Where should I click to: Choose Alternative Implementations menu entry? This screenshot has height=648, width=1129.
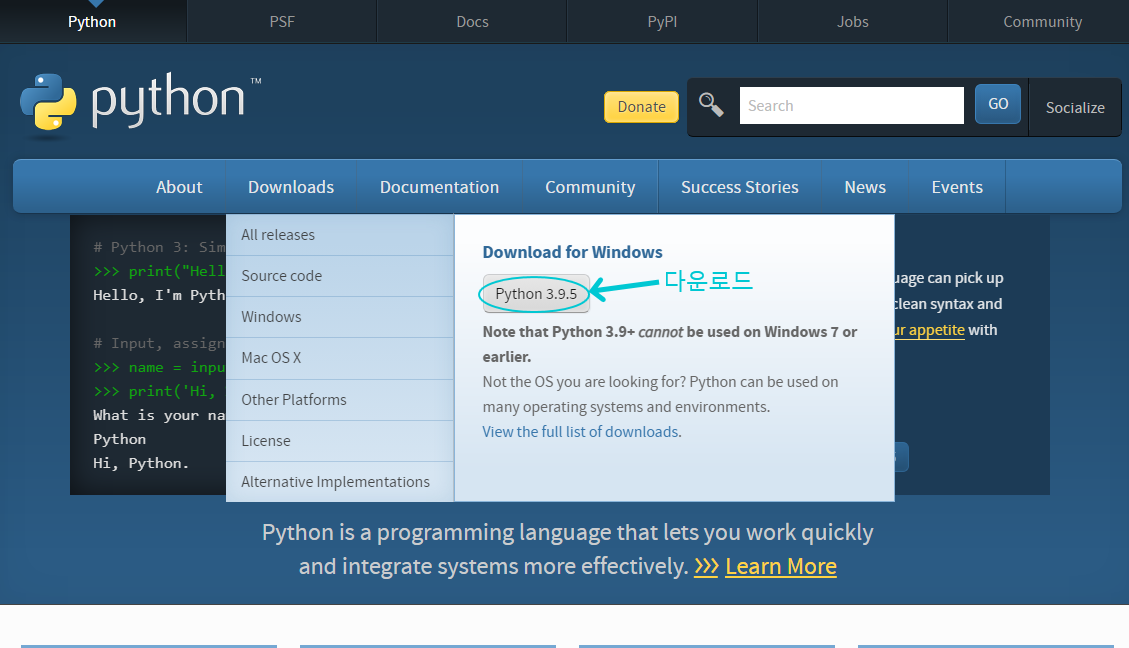pyautogui.click(x=340, y=482)
